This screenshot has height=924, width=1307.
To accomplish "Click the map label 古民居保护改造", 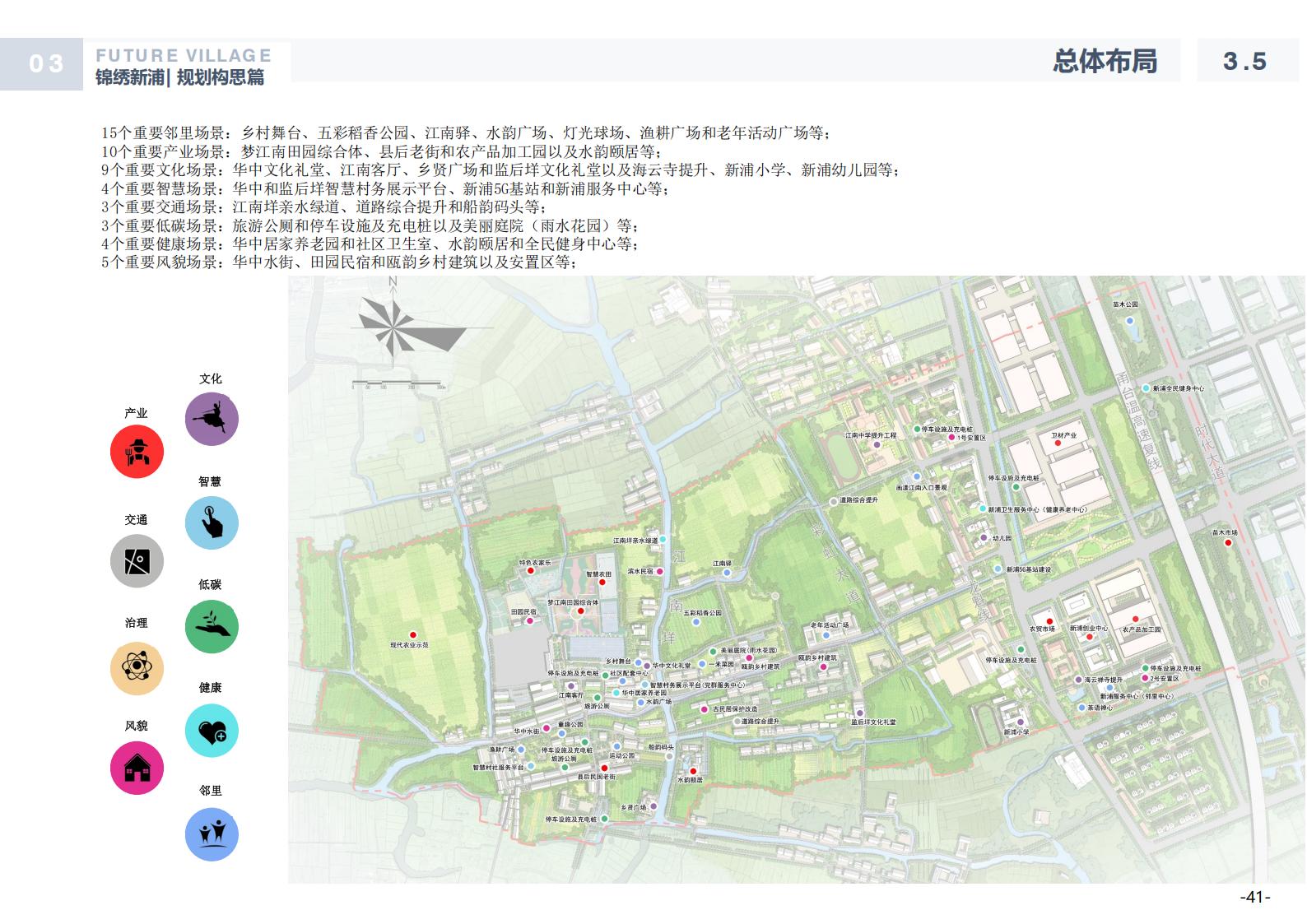I will tap(735, 709).
